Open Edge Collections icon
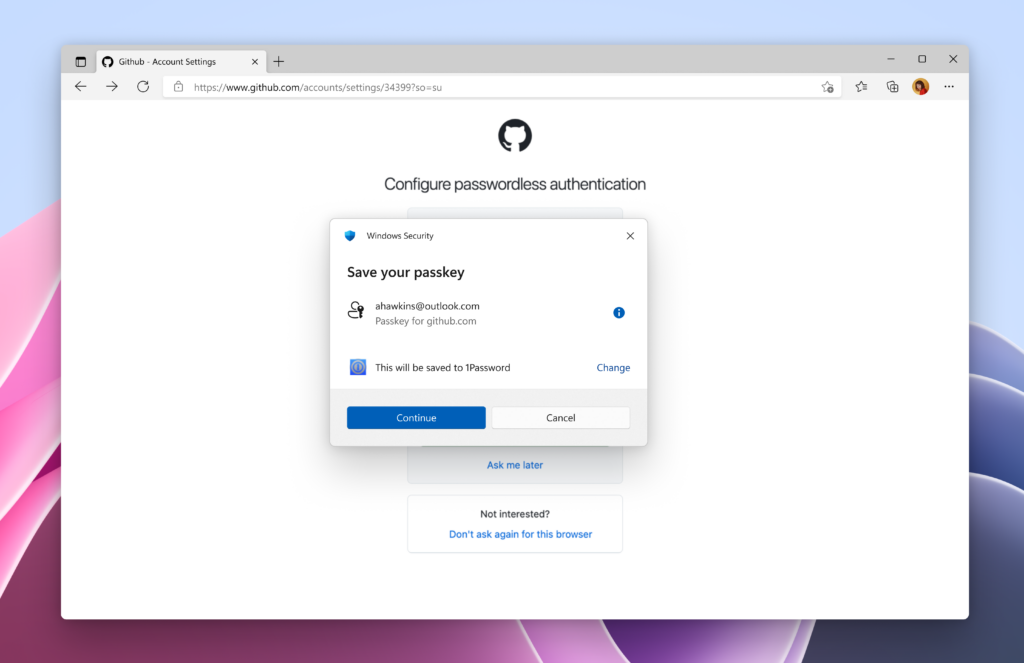The width and height of the screenshot is (1024, 663). point(892,87)
